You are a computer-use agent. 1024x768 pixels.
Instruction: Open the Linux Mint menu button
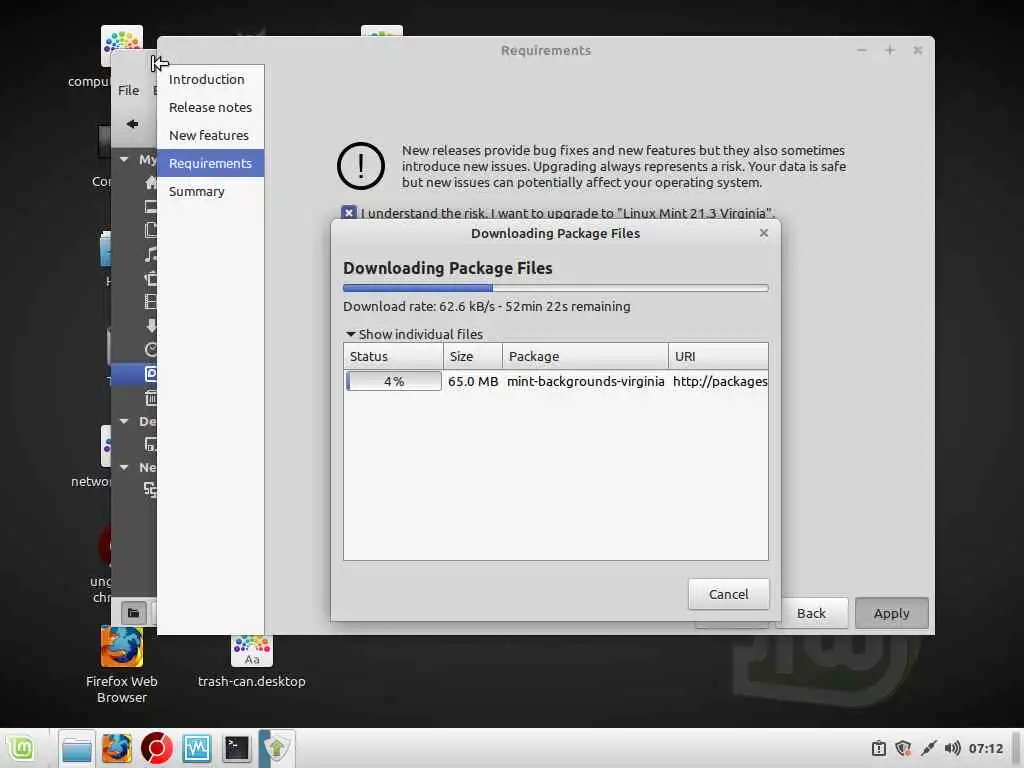[x=21, y=748]
